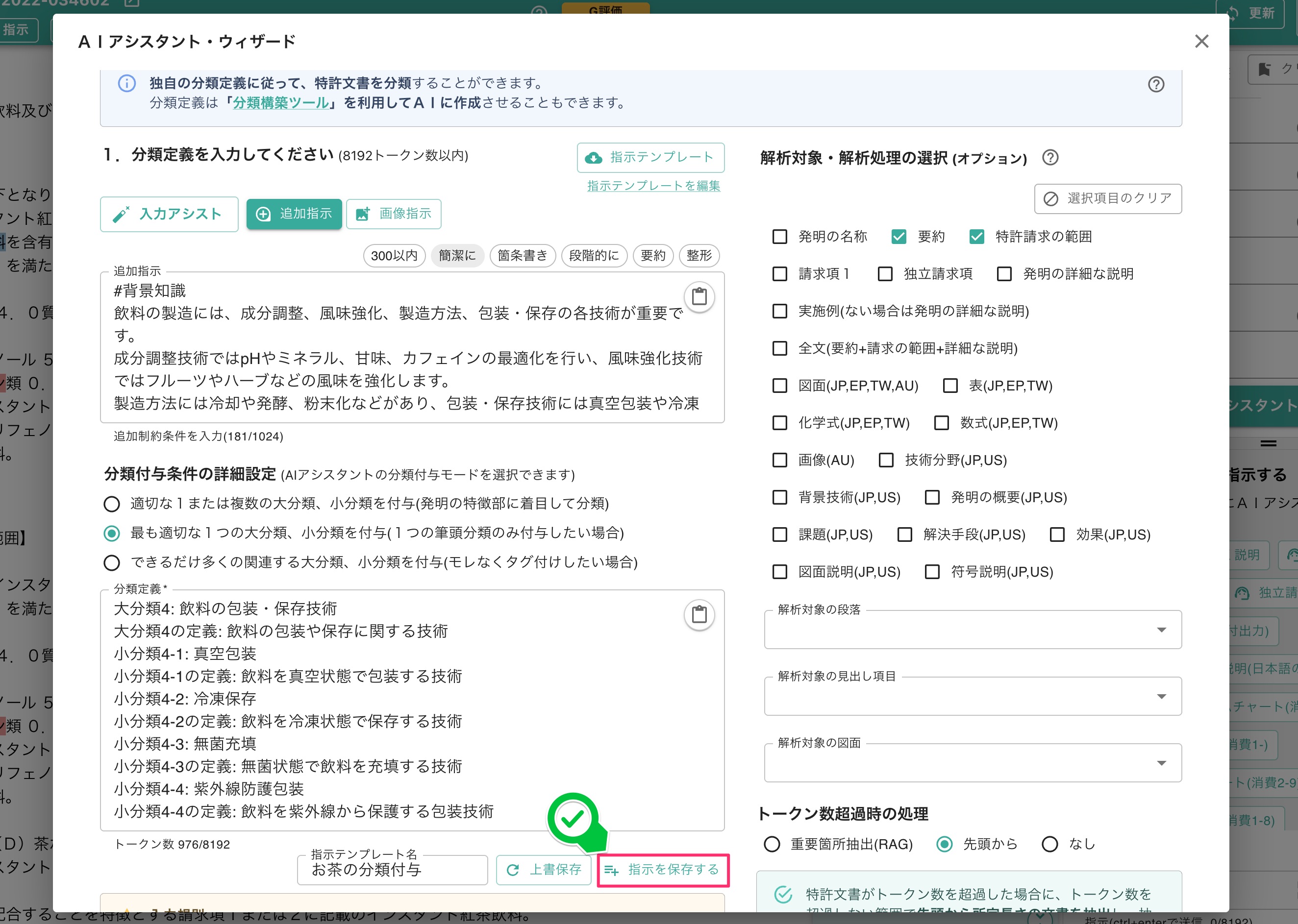The width and height of the screenshot is (1298, 924).
Task: Select the できるだけ多くの関連する分類 radio option
Action: pyautogui.click(x=112, y=563)
